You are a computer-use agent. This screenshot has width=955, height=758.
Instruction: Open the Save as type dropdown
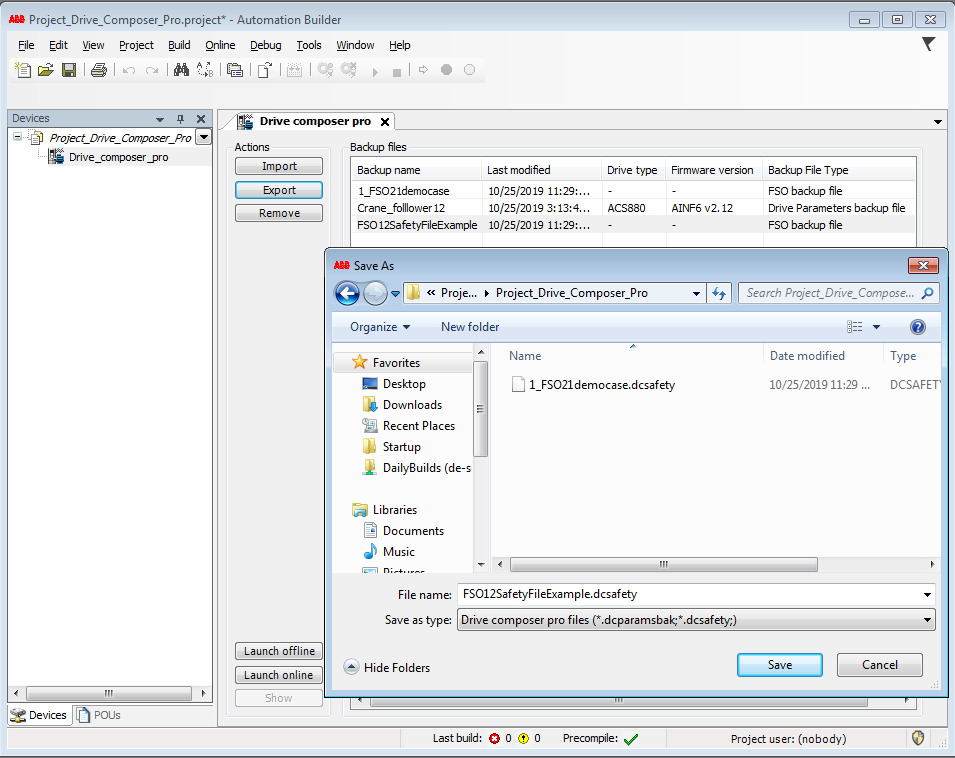point(925,619)
